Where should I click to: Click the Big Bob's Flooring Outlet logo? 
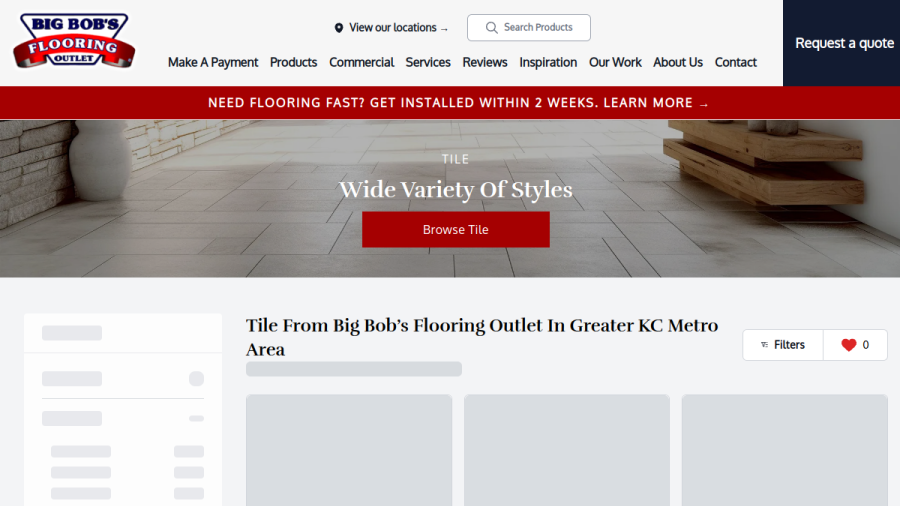click(x=74, y=41)
